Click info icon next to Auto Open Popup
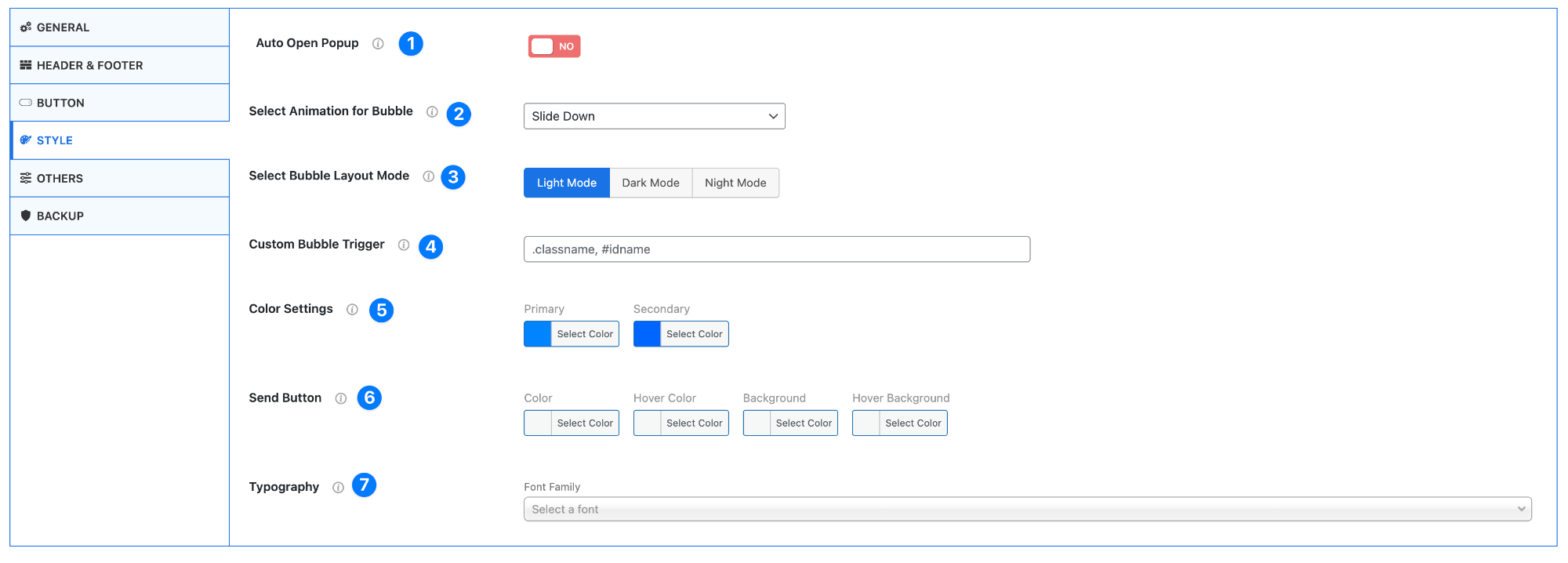1568x563 pixels. (x=378, y=44)
